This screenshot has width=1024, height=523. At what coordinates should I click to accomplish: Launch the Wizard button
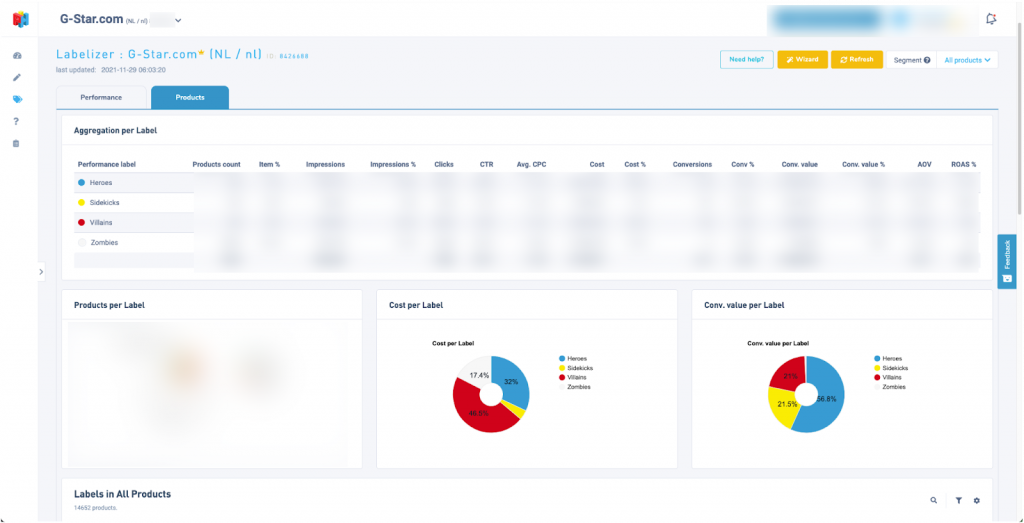(803, 59)
